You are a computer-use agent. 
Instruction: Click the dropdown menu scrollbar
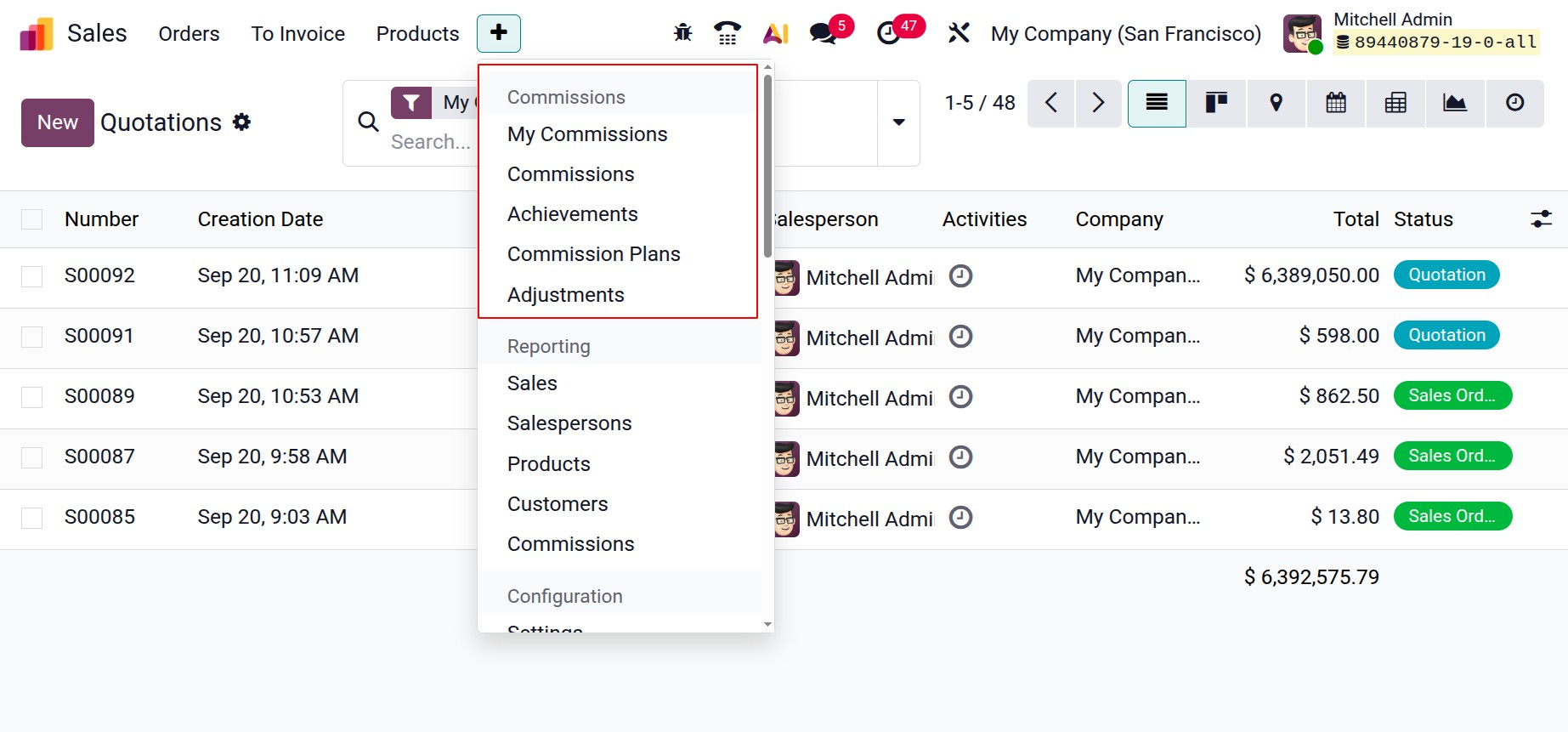[x=767, y=166]
